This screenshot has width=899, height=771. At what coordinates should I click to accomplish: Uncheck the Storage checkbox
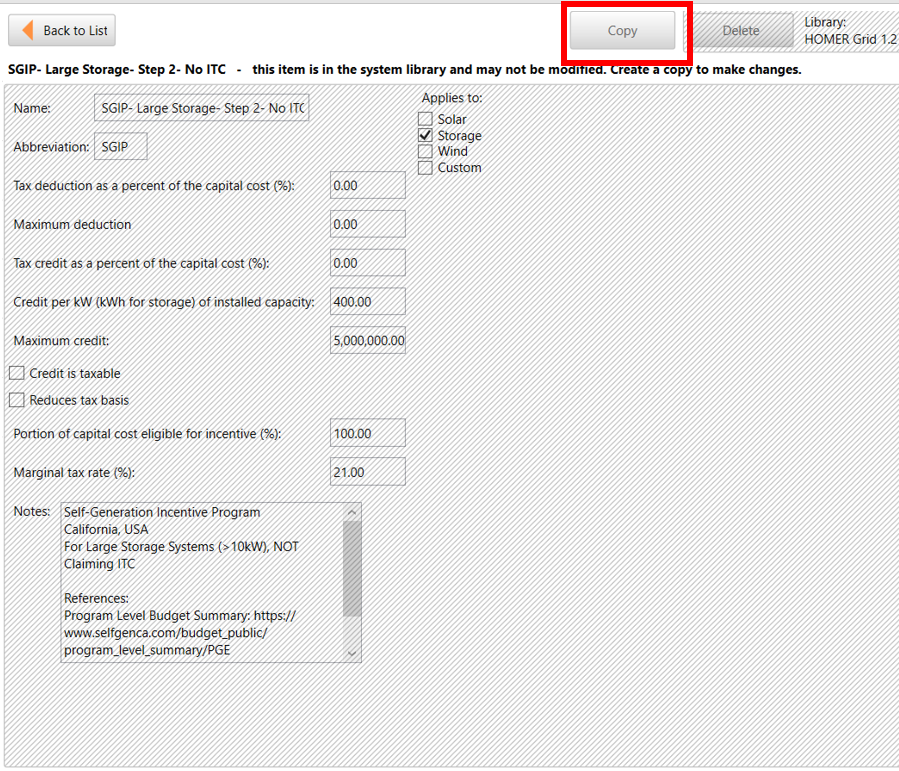point(425,134)
